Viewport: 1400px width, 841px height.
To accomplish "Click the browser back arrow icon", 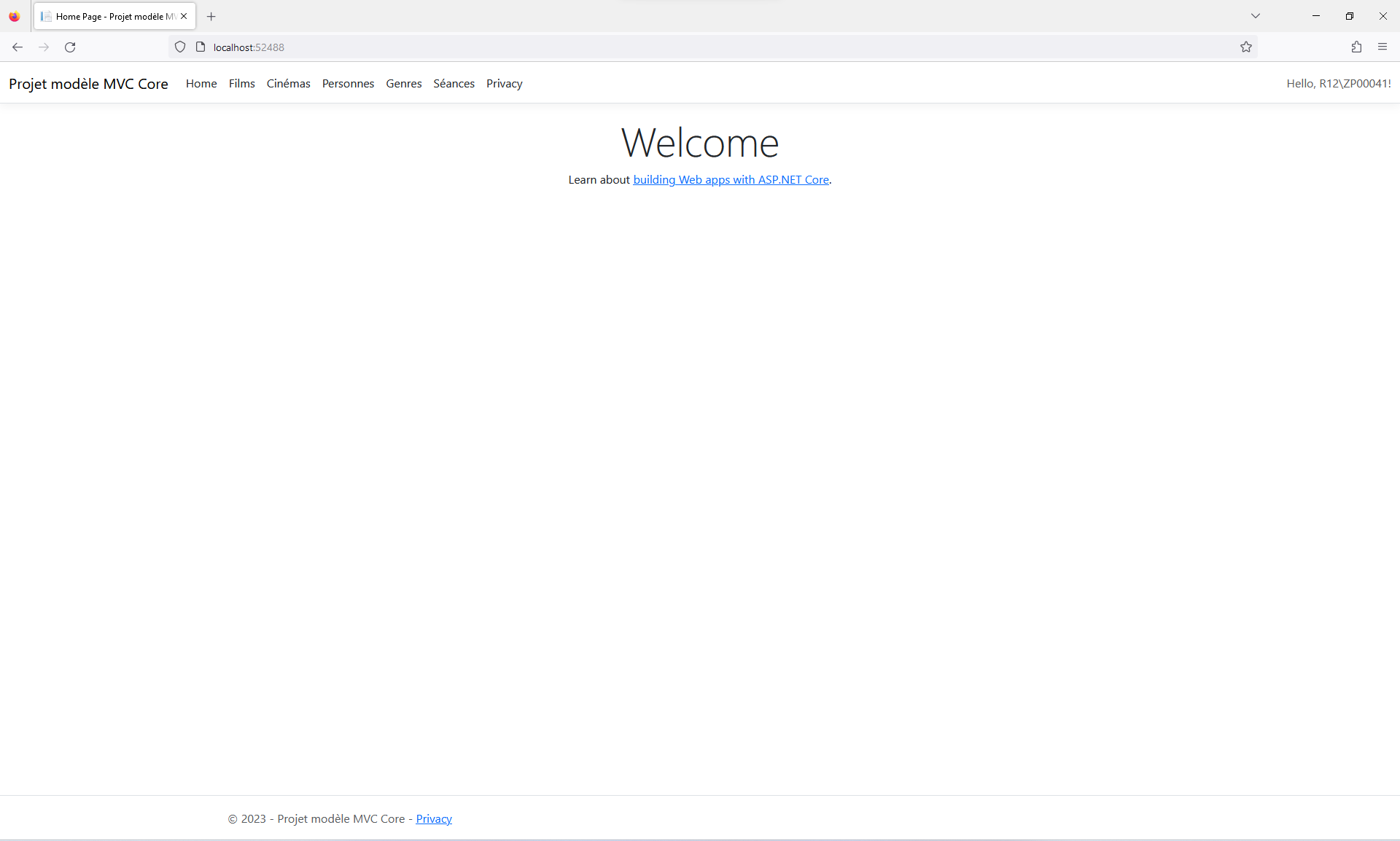I will coord(17,47).
